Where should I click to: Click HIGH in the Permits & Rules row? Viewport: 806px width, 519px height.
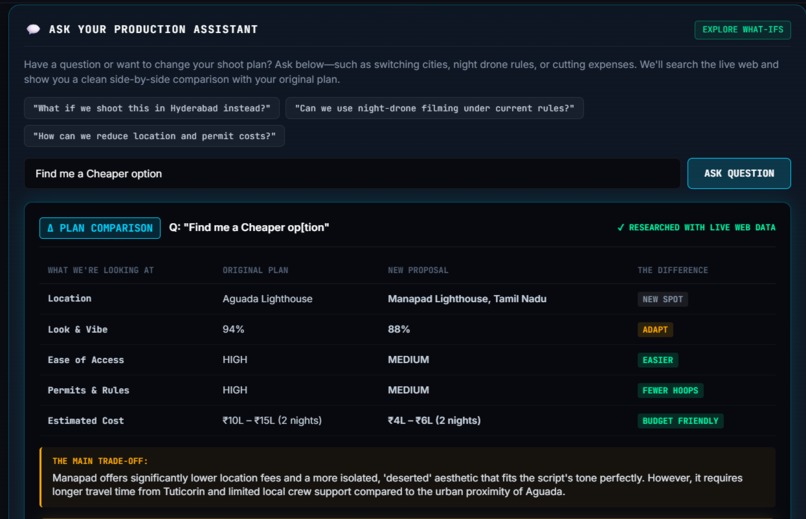click(x=235, y=390)
